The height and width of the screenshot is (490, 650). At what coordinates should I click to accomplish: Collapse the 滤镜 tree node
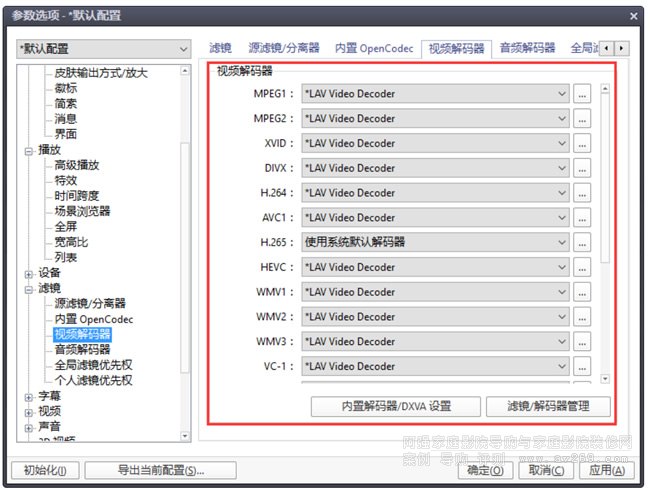(29, 289)
